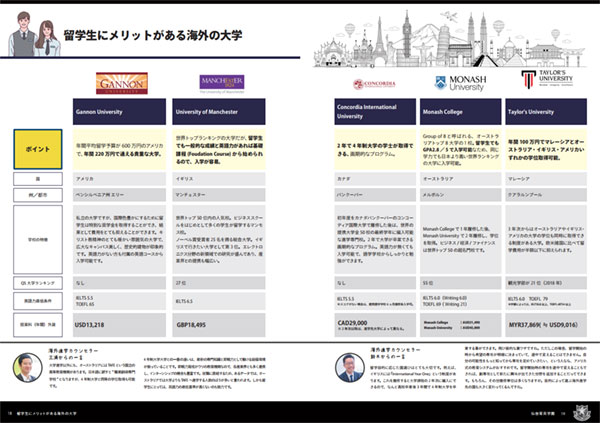600x423 pixels.
Task: Click the 英語力最低条件 row label
Action: click(38, 301)
